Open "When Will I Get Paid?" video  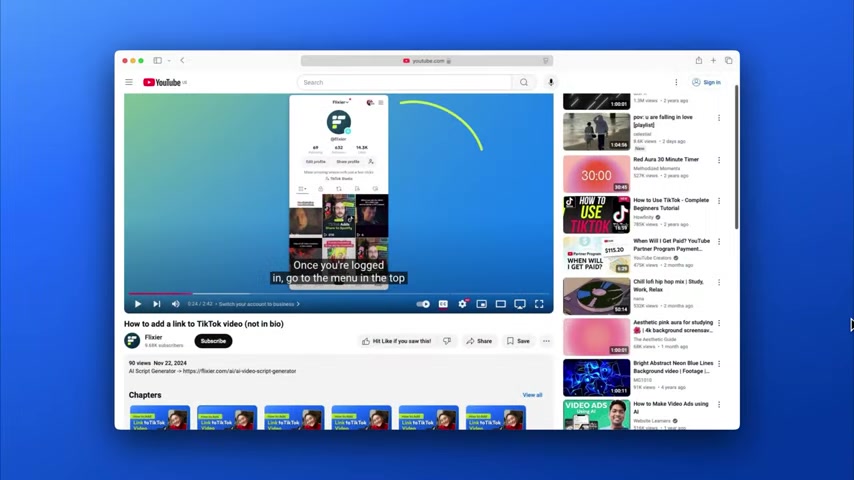672,245
